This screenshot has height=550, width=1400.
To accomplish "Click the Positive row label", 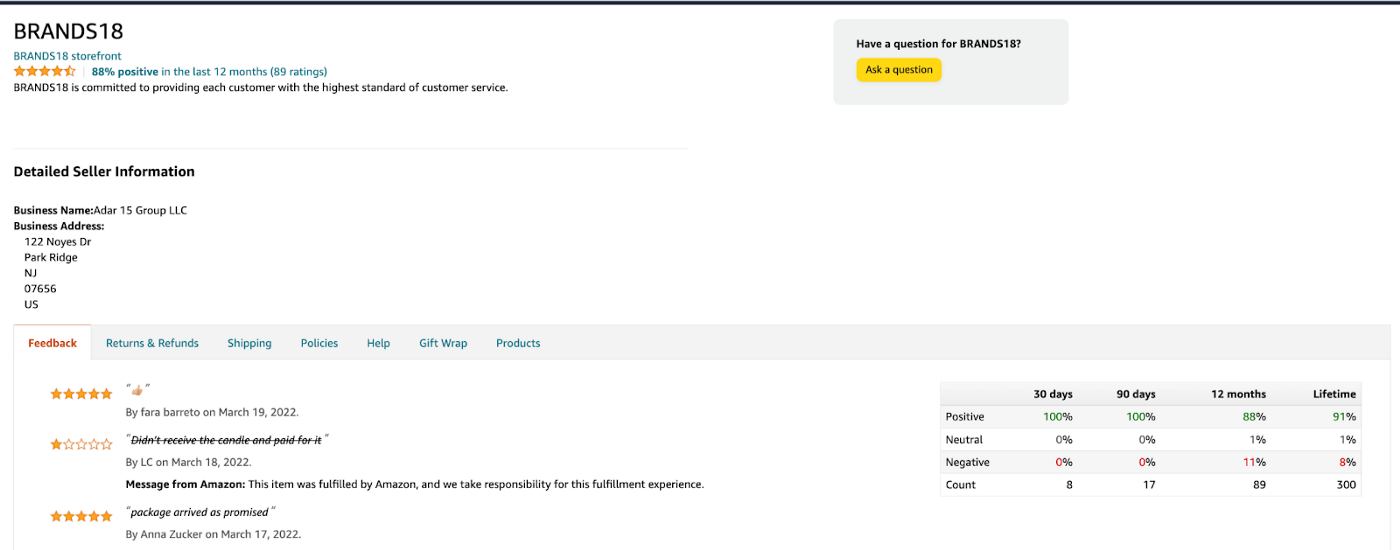I will coord(965,417).
